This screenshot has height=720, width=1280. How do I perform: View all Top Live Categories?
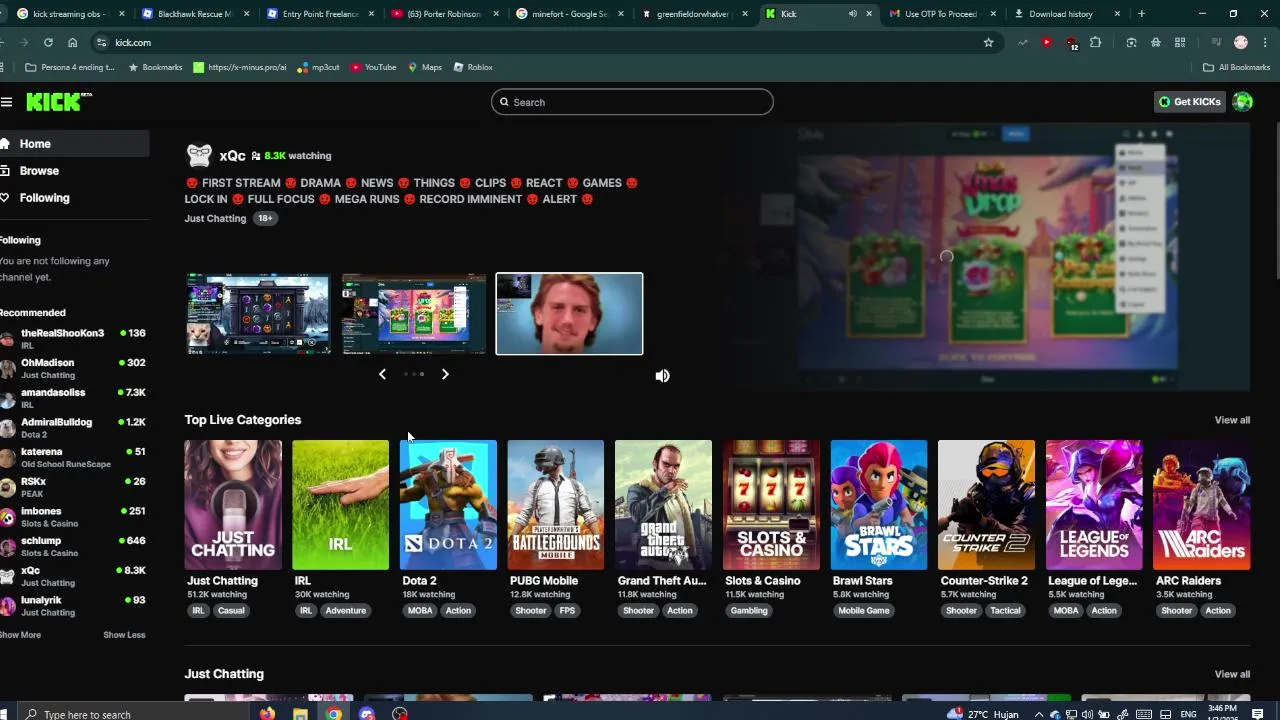pyautogui.click(x=1232, y=420)
